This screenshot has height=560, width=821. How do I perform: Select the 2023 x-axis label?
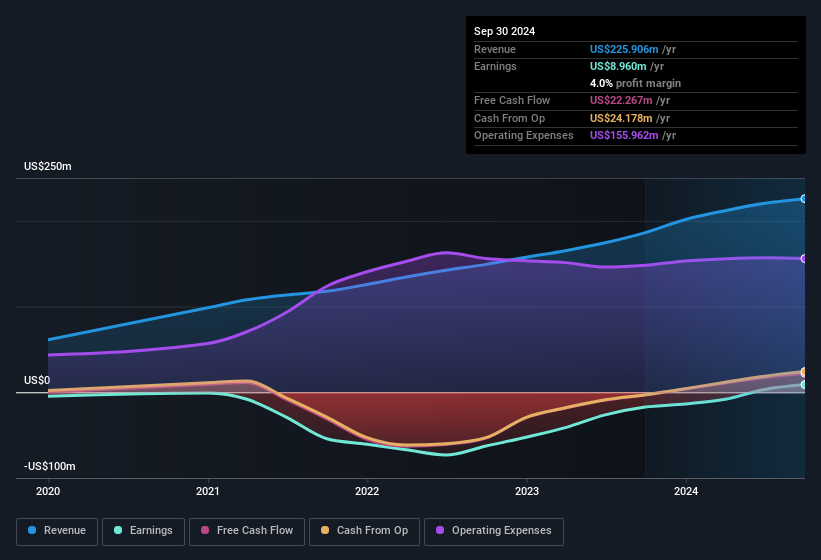(x=527, y=491)
